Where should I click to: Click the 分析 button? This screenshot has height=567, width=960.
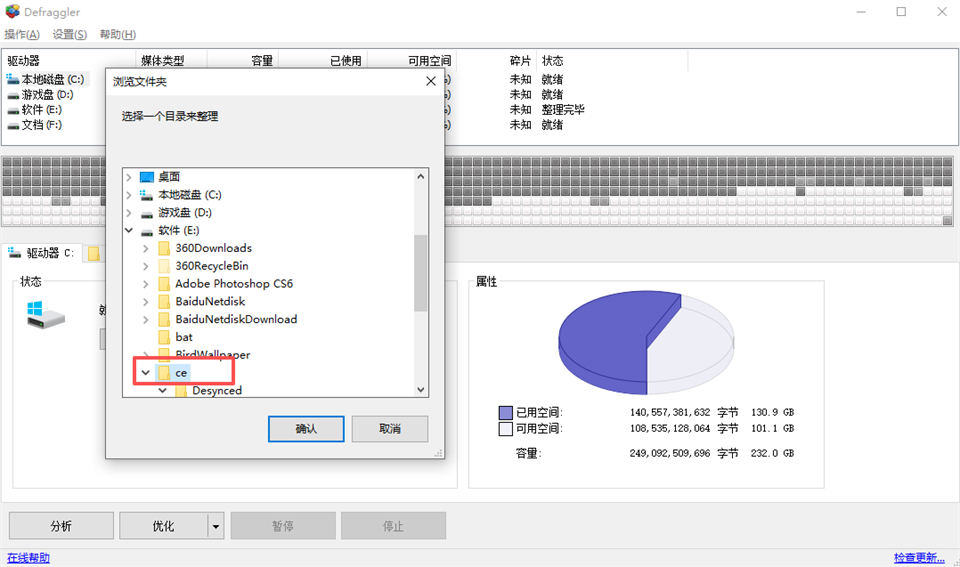coord(61,526)
